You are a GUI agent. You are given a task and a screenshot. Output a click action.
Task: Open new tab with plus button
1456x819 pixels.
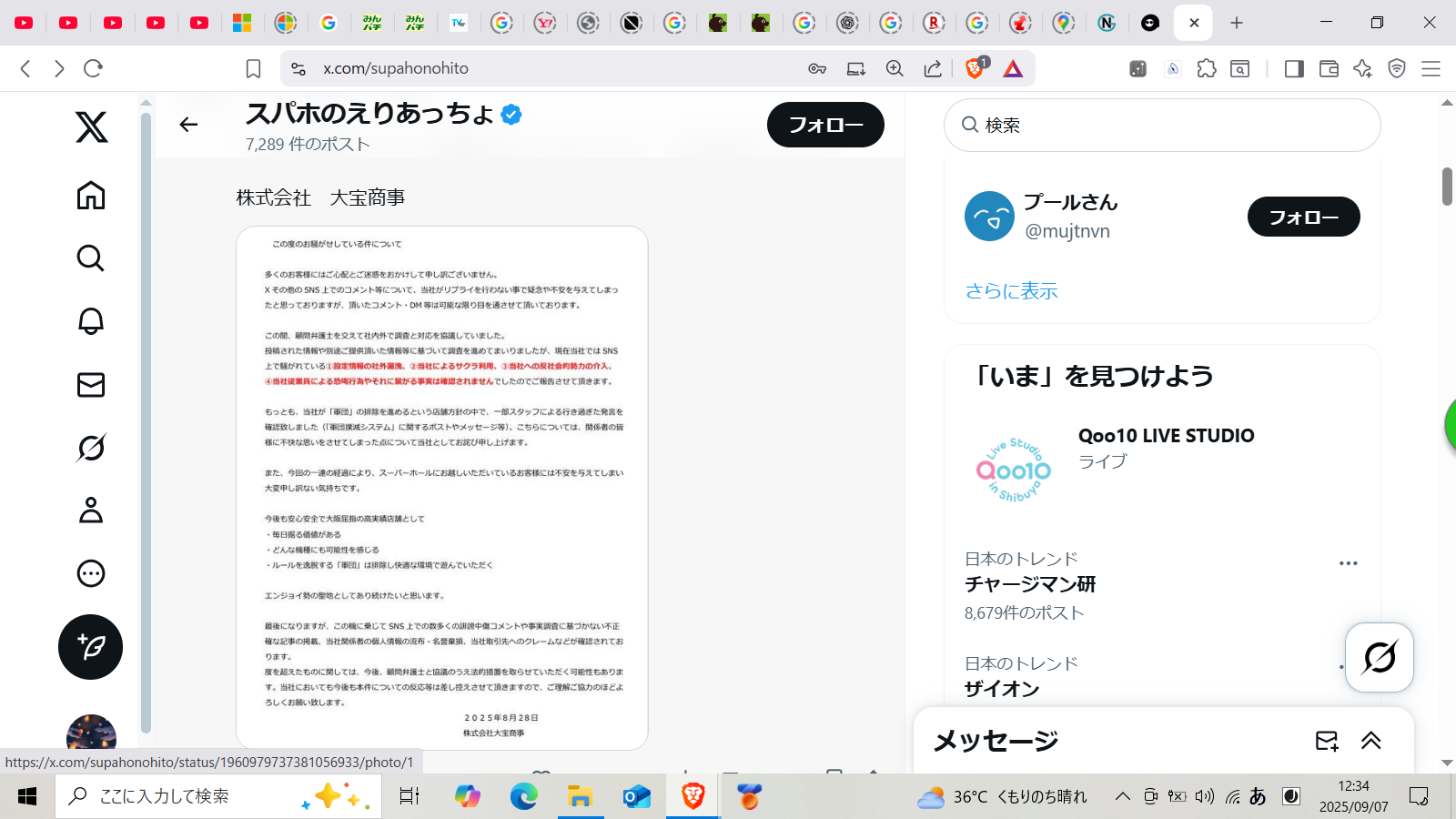tap(1237, 23)
